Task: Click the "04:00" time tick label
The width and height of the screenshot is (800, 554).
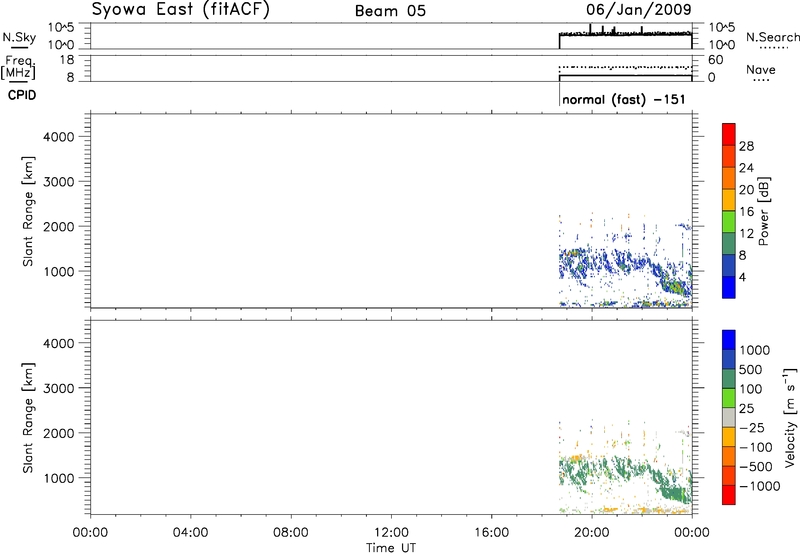Action: pyautogui.click(x=191, y=533)
